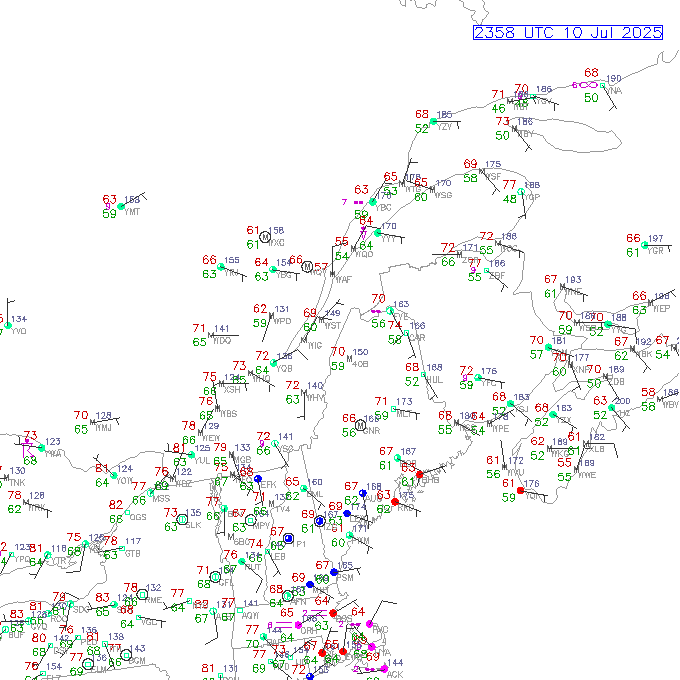
Task: Click the AQW station label
Action: pyautogui.click(x=251, y=615)
